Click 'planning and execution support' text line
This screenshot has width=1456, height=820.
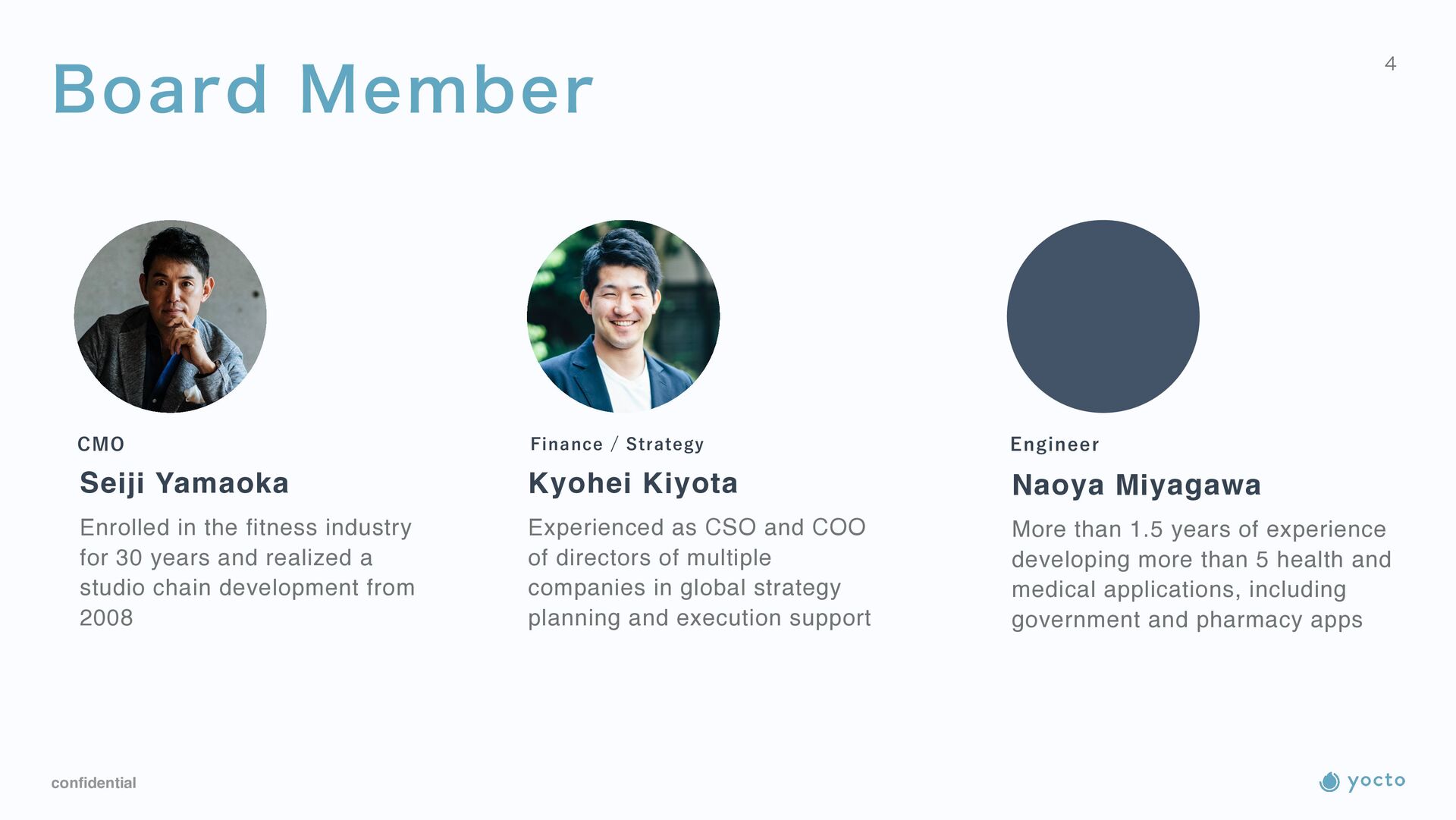pyautogui.click(x=699, y=618)
